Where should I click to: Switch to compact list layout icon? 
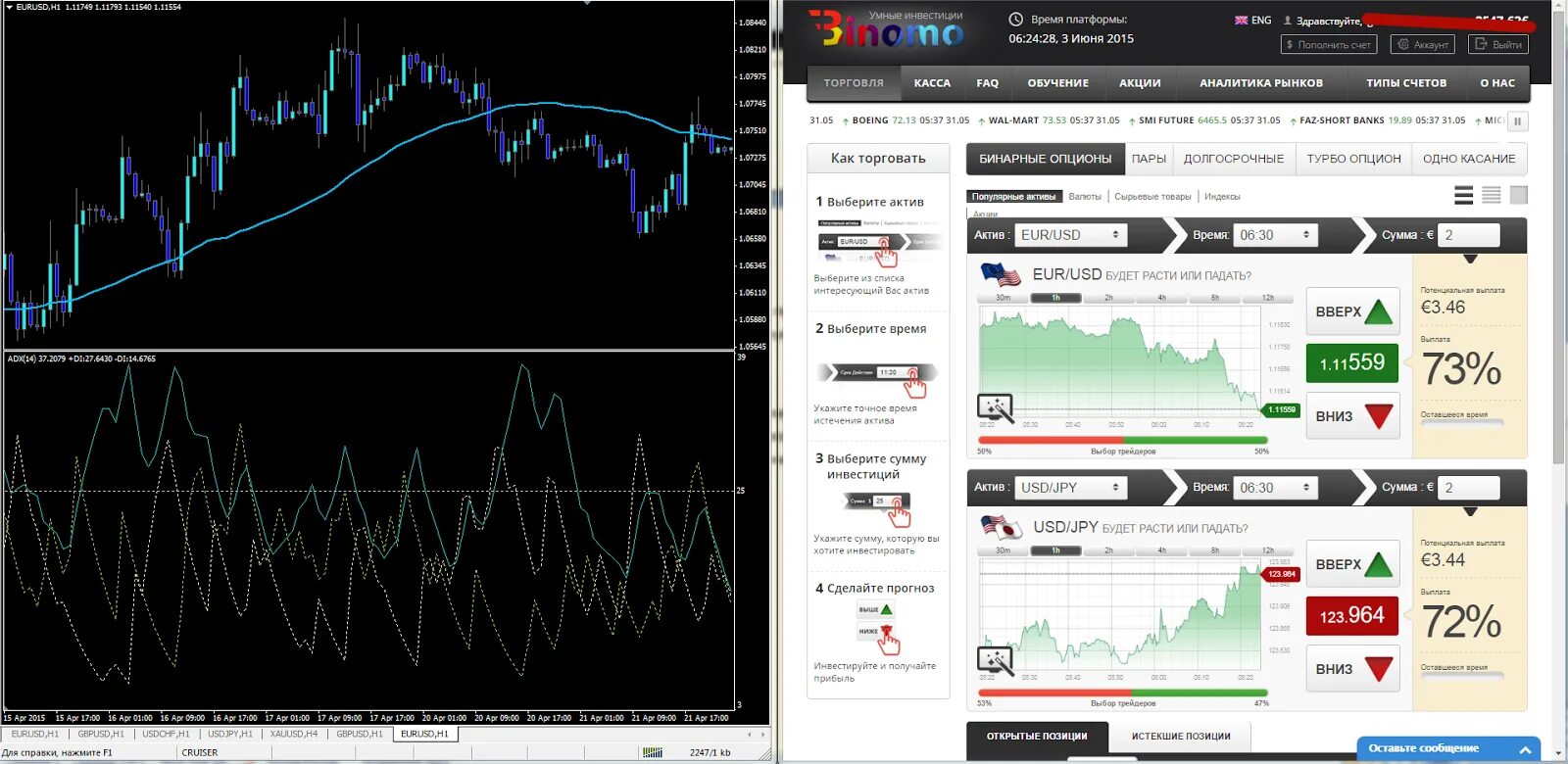click(x=1491, y=195)
